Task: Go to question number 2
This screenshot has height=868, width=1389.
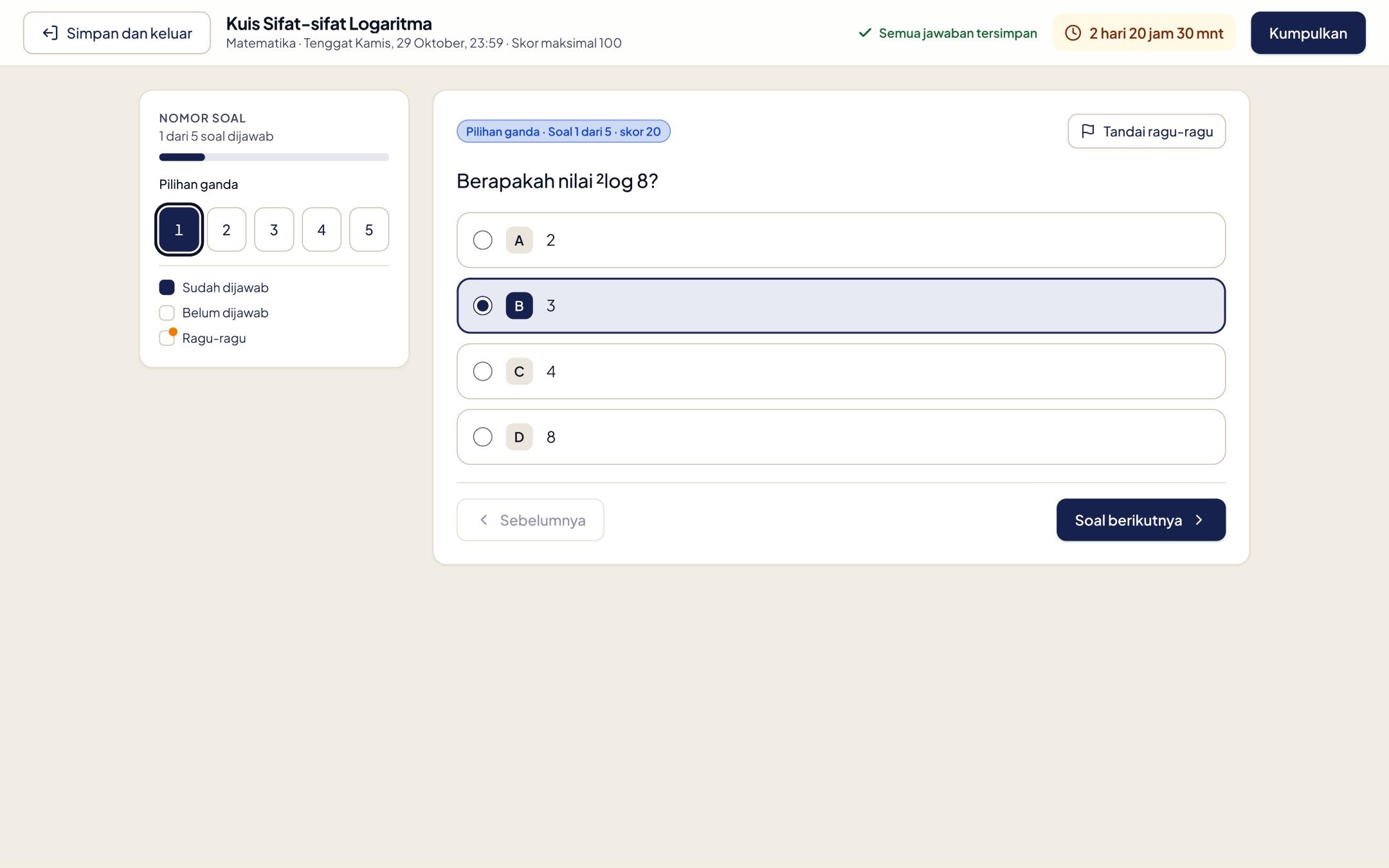Action: [226, 230]
